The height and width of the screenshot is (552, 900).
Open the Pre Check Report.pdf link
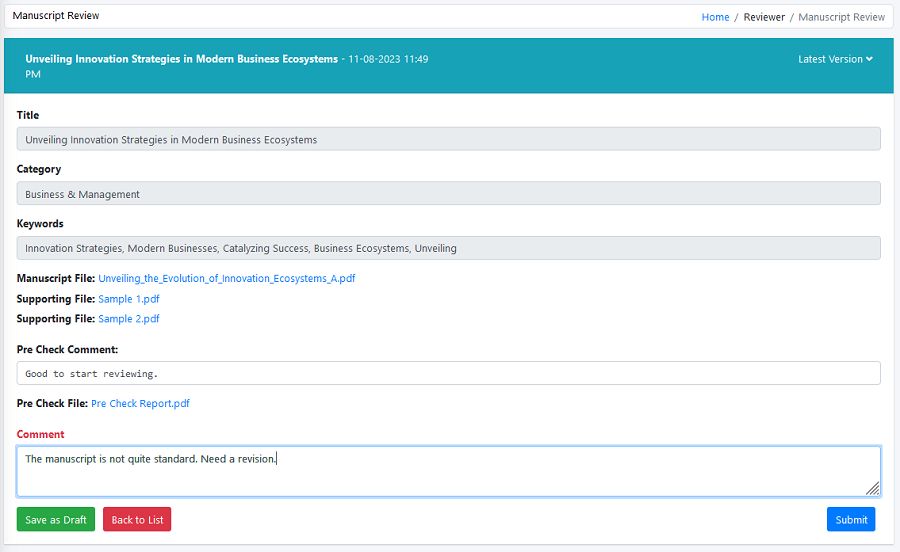click(x=140, y=404)
